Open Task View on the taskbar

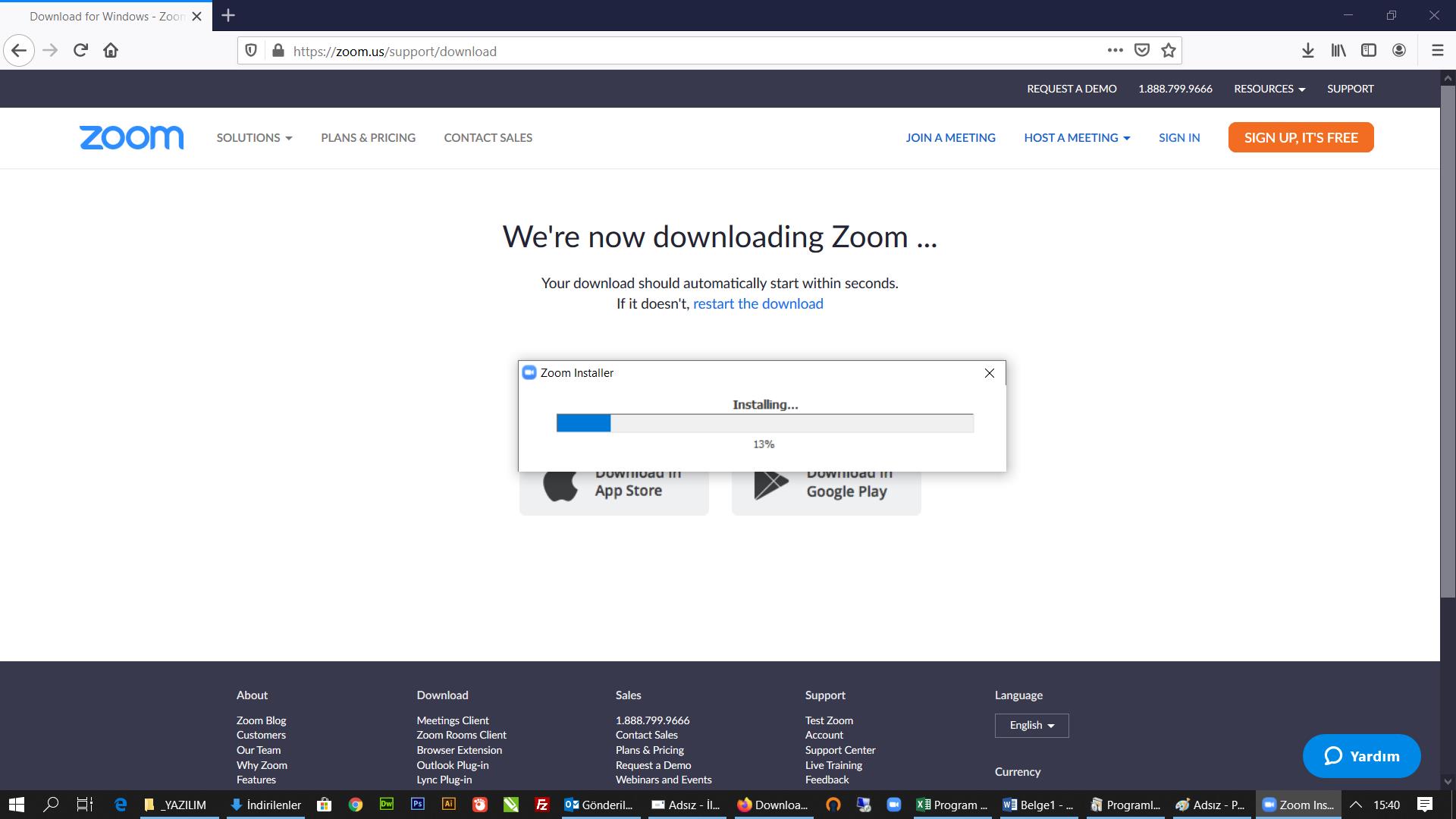pos(85,805)
